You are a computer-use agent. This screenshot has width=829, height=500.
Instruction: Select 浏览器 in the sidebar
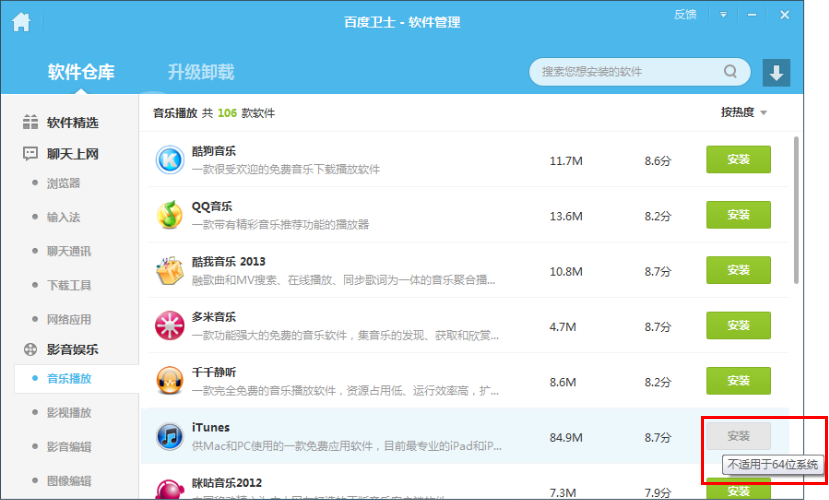click(63, 184)
